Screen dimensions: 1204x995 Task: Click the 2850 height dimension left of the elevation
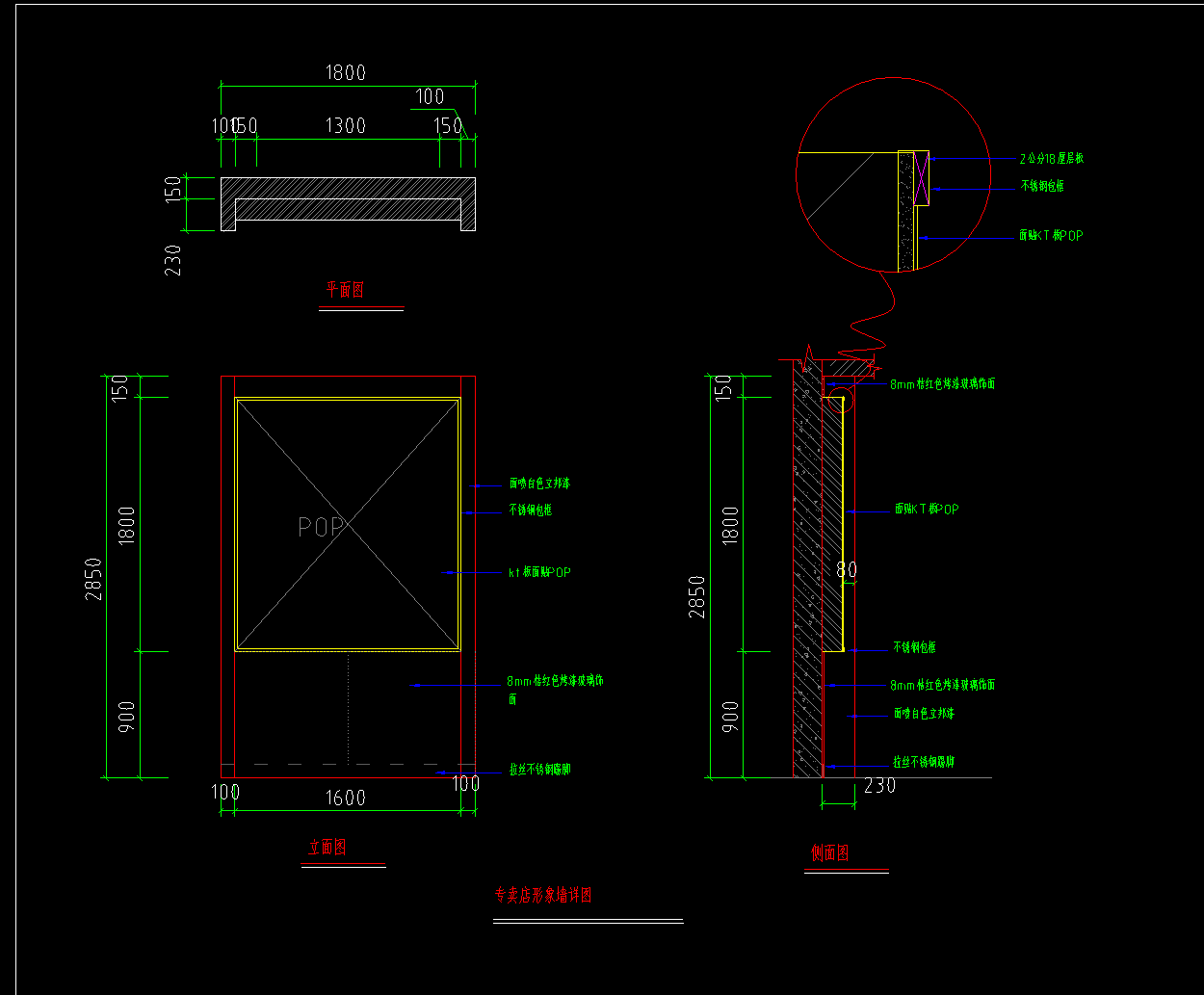[x=93, y=578]
